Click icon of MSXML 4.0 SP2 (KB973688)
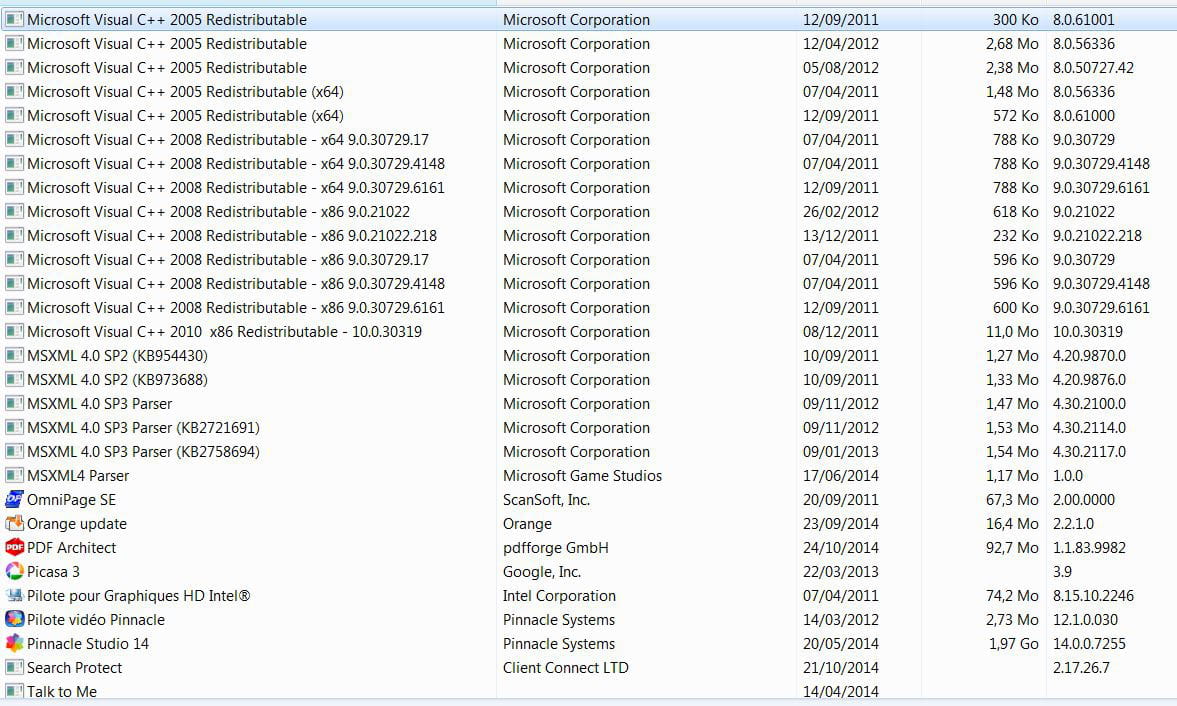Screen dimensions: 1177x706 [14, 379]
